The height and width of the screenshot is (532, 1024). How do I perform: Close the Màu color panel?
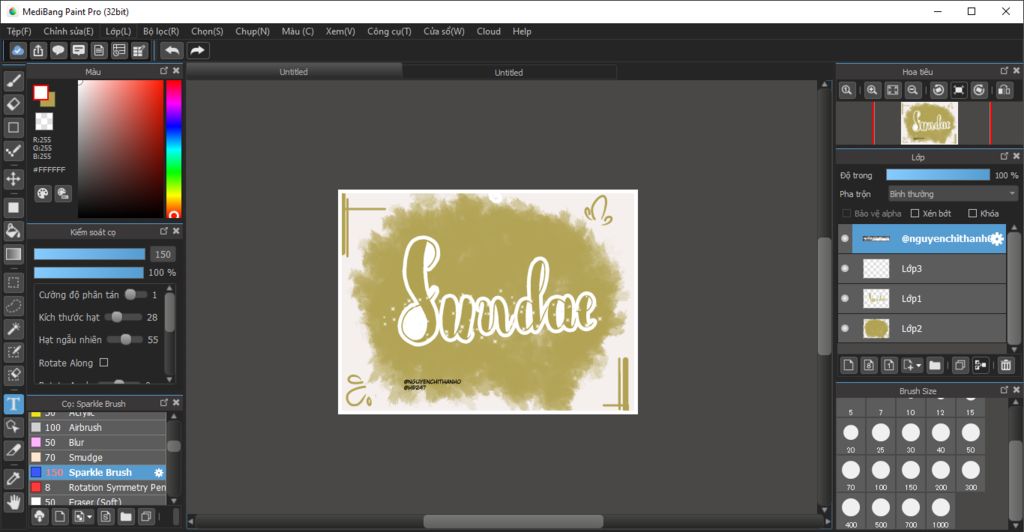(176, 70)
